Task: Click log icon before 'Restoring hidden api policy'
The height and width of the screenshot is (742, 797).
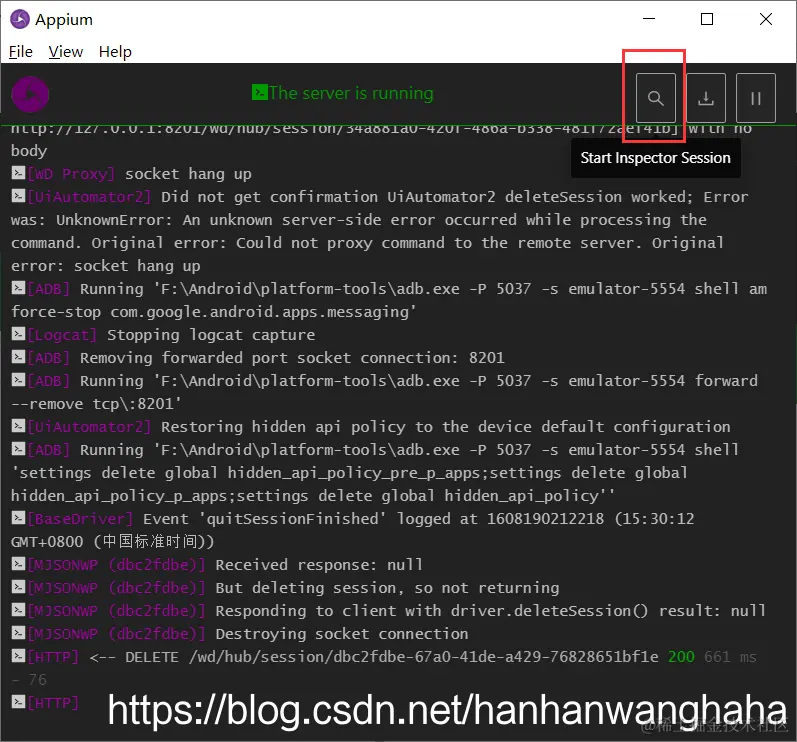Action: click(18, 426)
